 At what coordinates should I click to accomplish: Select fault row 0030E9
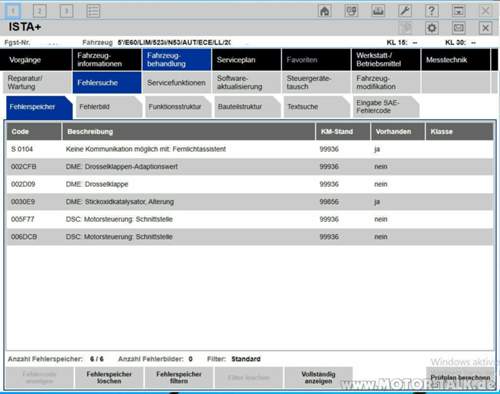(250, 202)
